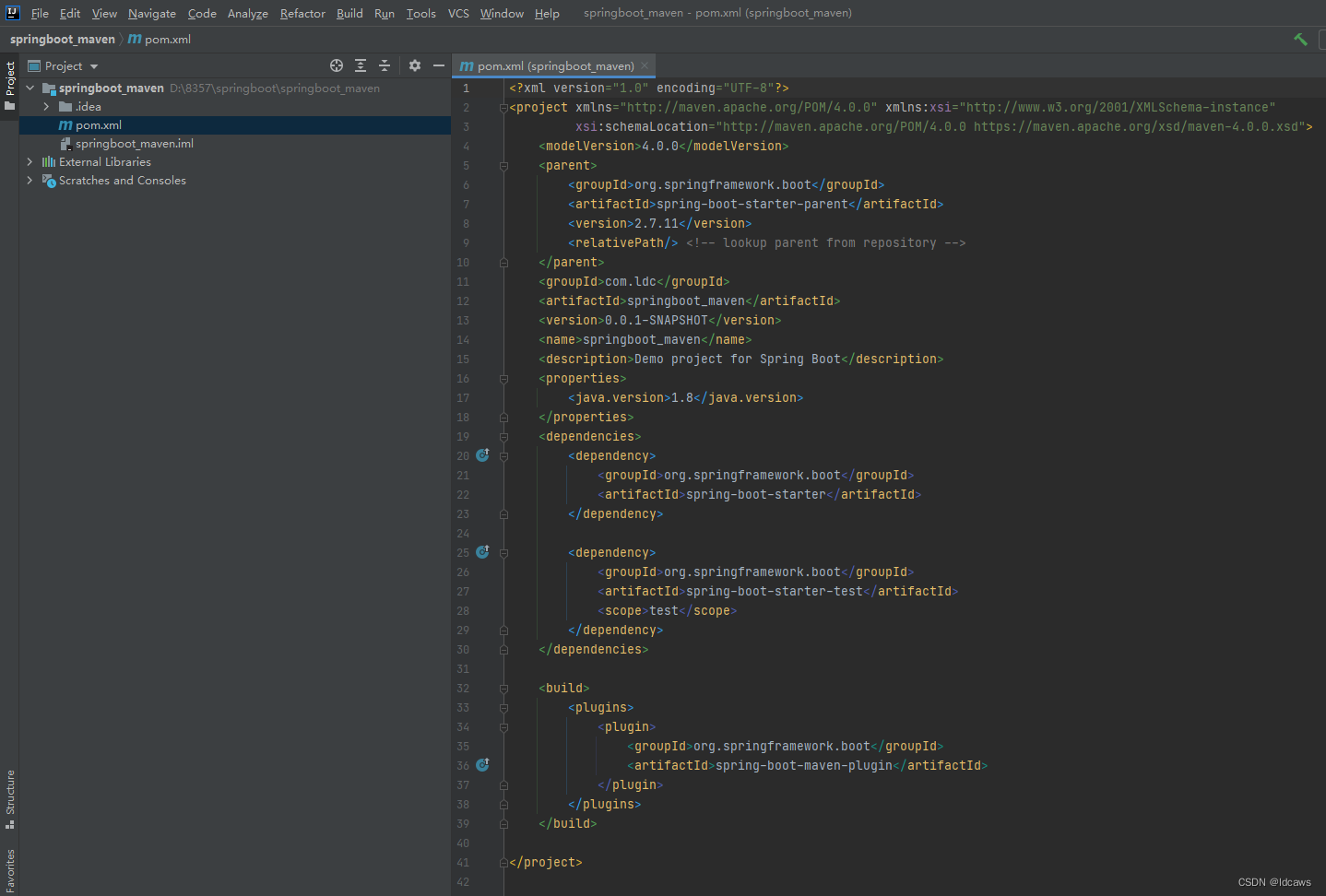The width and height of the screenshot is (1326, 896).
Task: Fold the <parent> block at line 5
Action: point(503,166)
